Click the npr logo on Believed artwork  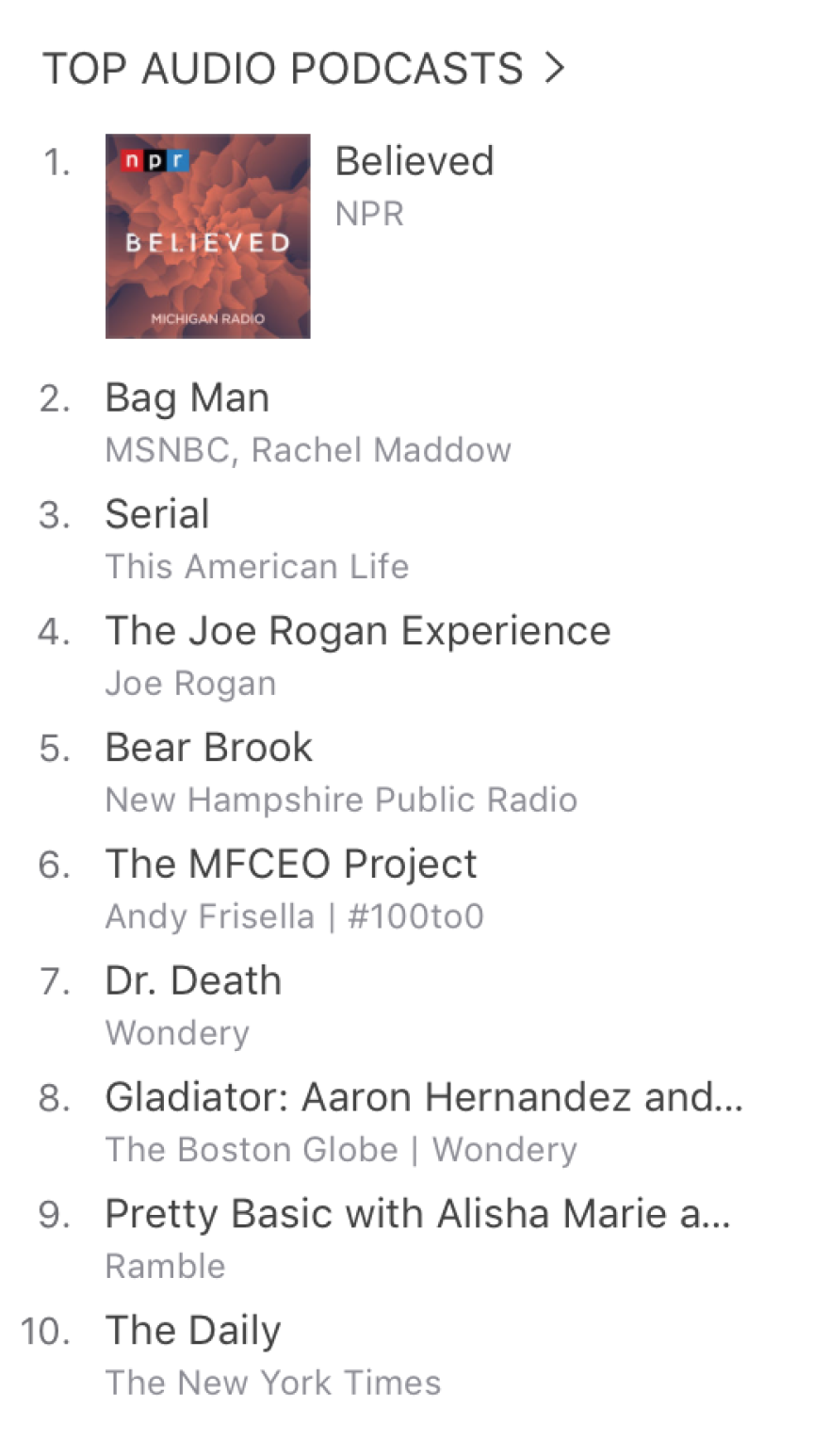[x=156, y=161]
